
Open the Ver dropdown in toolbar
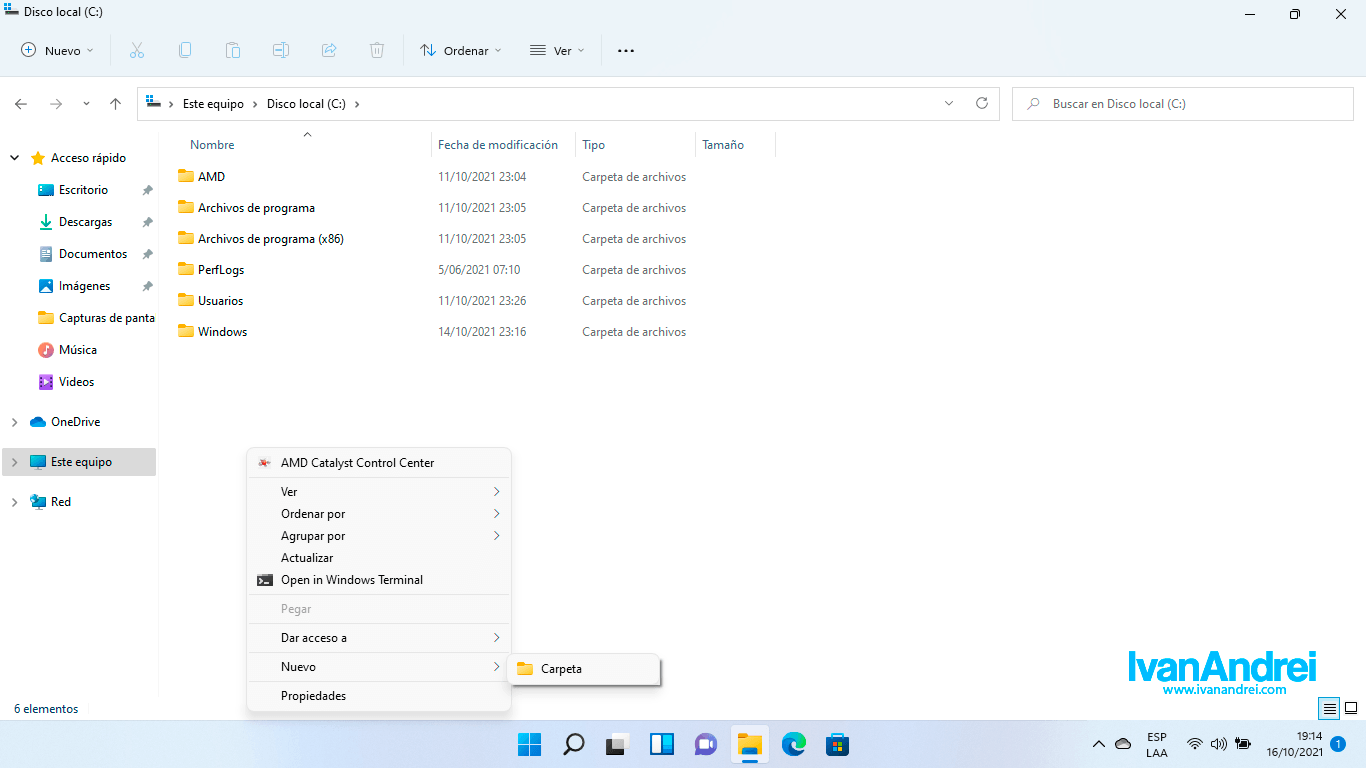pyautogui.click(x=557, y=50)
